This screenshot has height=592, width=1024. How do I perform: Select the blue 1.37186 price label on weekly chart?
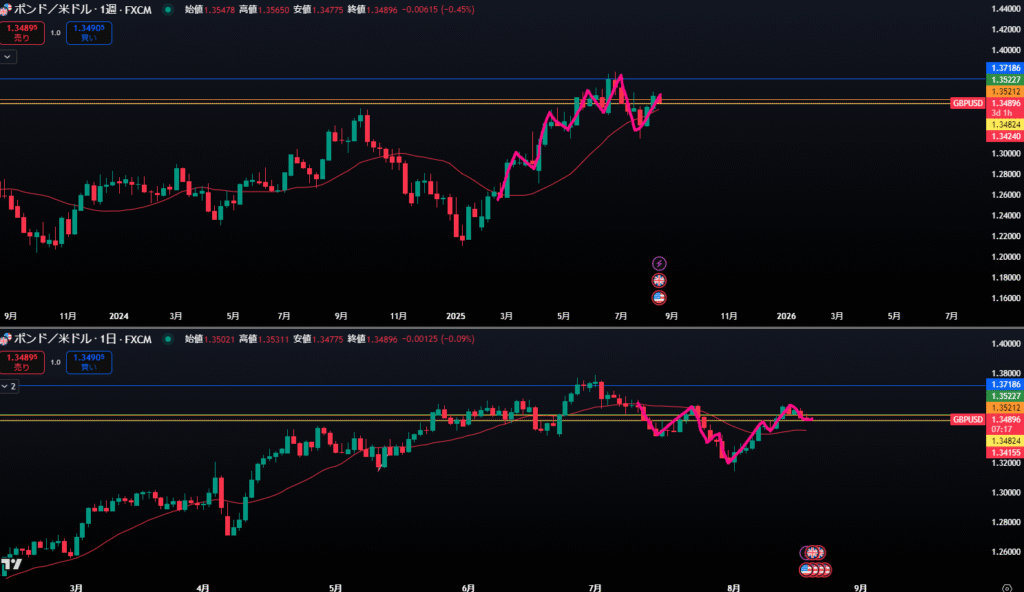coord(1004,68)
